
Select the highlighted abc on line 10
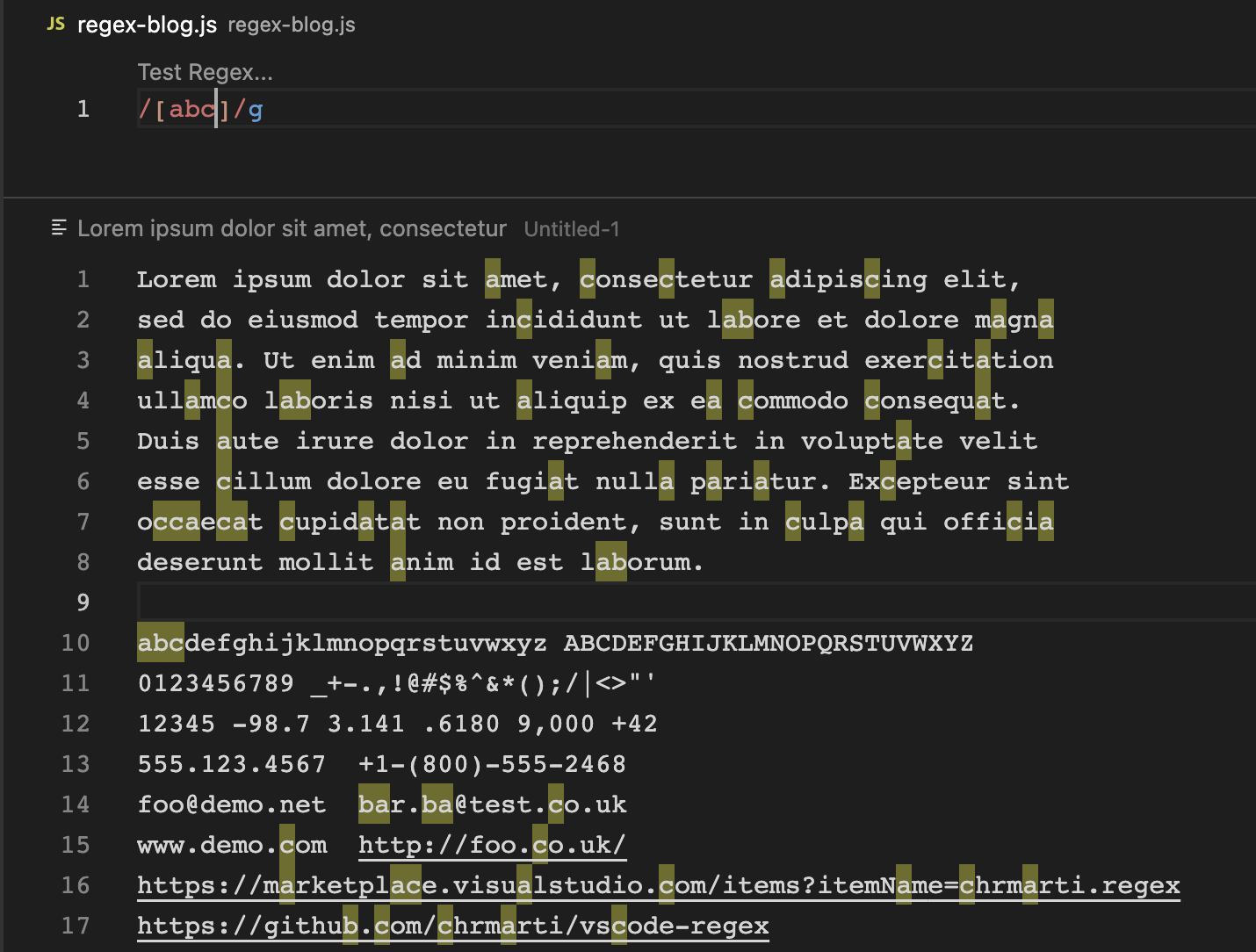[160, 643]
